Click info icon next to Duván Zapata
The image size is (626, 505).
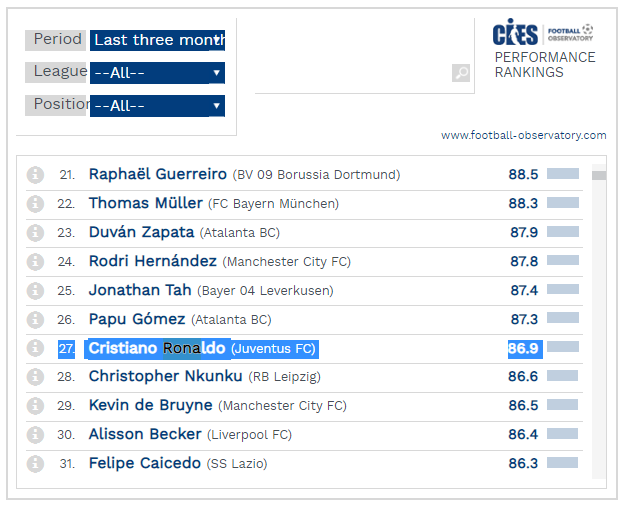(35, 233)
